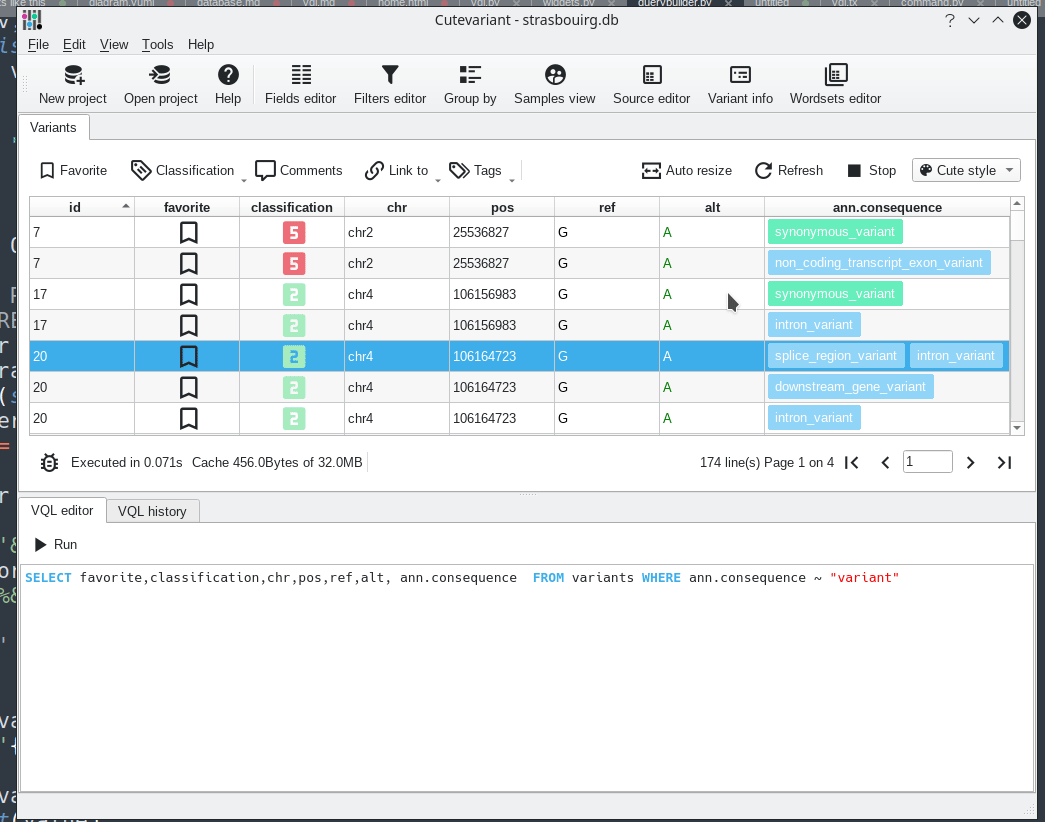The height and width of the screenshot is (822, 1045).
Task: Open the Cute style dropdown
Action: (x=965, y=170)
